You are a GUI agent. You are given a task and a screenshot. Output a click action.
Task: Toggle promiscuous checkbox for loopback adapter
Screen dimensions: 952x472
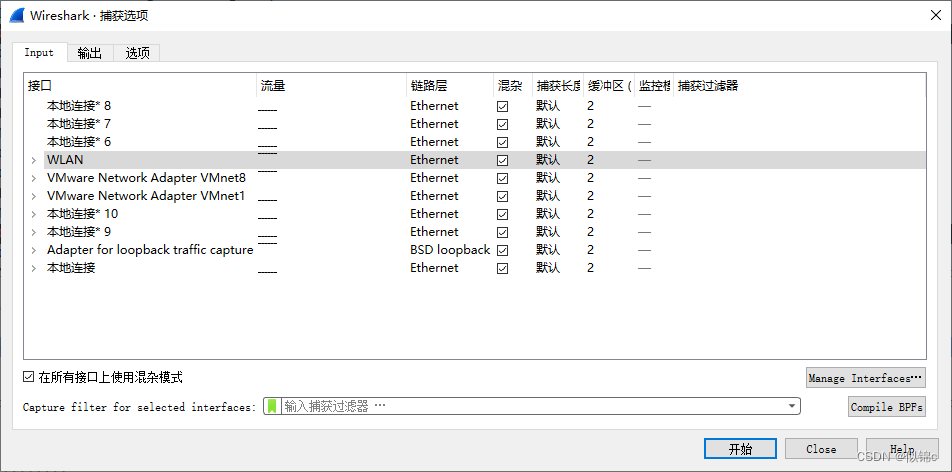click(502, 250)
